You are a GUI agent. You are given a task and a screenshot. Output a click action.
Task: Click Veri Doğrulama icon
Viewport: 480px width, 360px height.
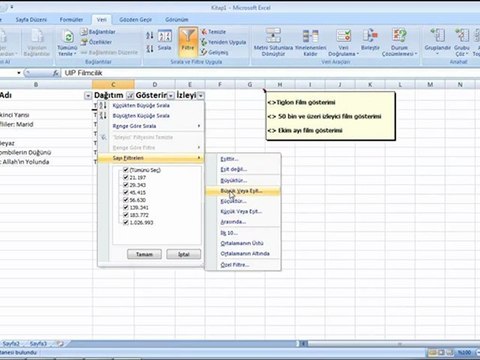343,35
